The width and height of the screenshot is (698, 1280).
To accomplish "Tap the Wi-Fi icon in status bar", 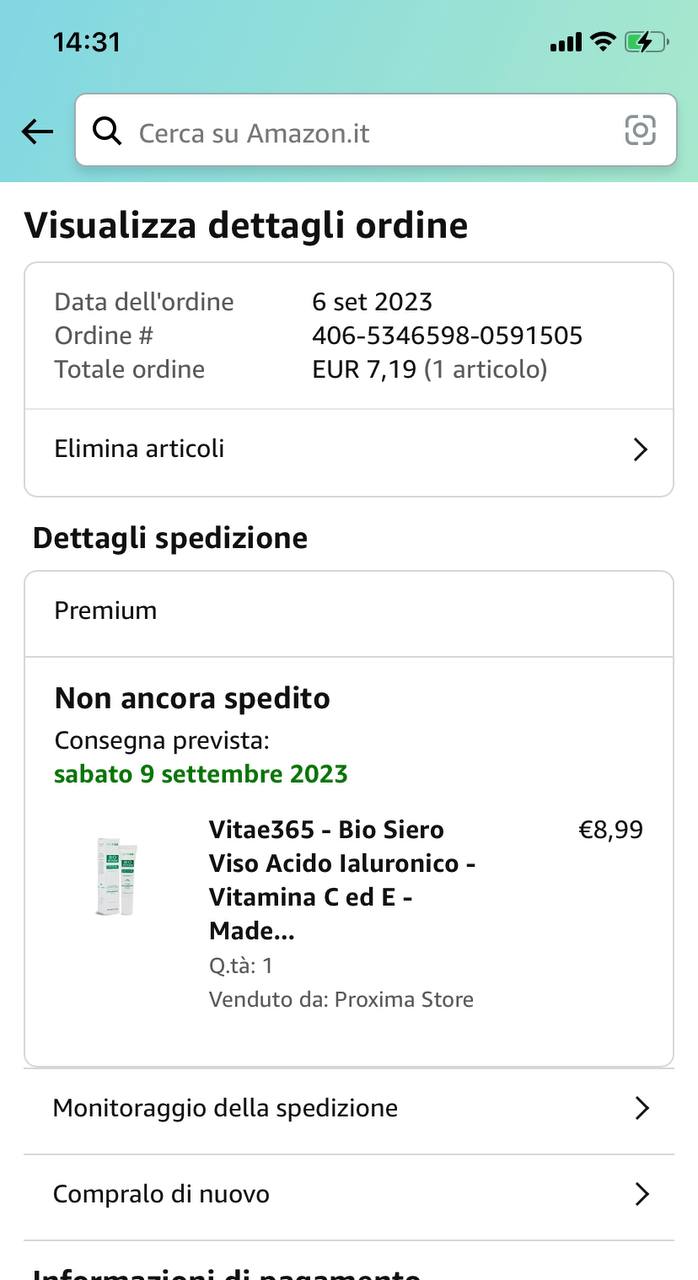I will click(602, 42).
